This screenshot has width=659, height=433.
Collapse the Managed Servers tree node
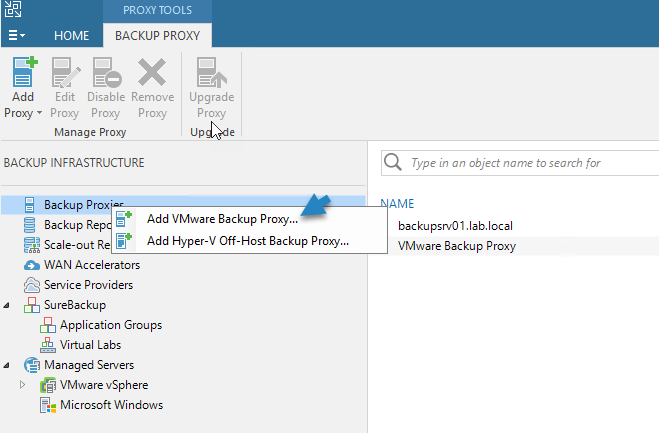pyautogui.click(x=7, y=365)
